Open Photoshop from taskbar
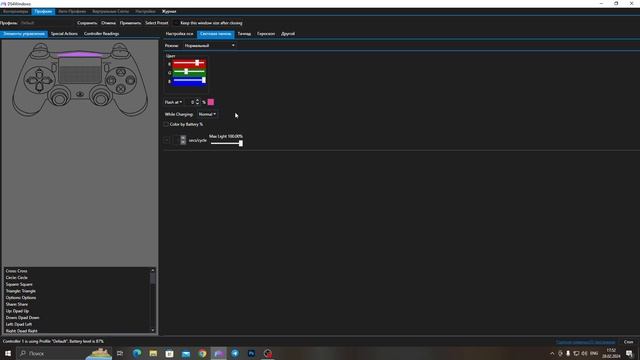The image size is (640, 360). point(251,353)
